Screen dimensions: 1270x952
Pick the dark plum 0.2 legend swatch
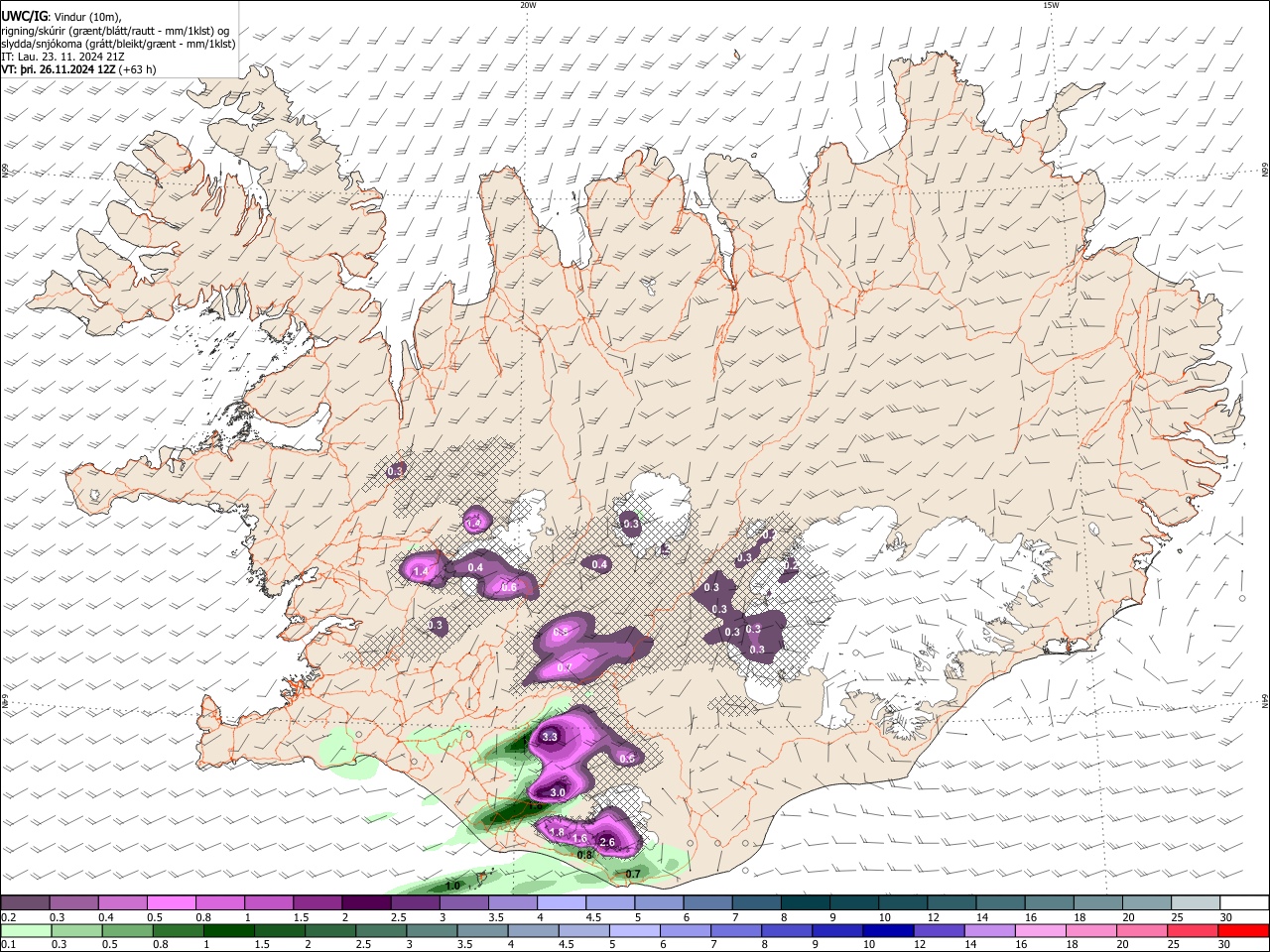click(x=25, y=903)
